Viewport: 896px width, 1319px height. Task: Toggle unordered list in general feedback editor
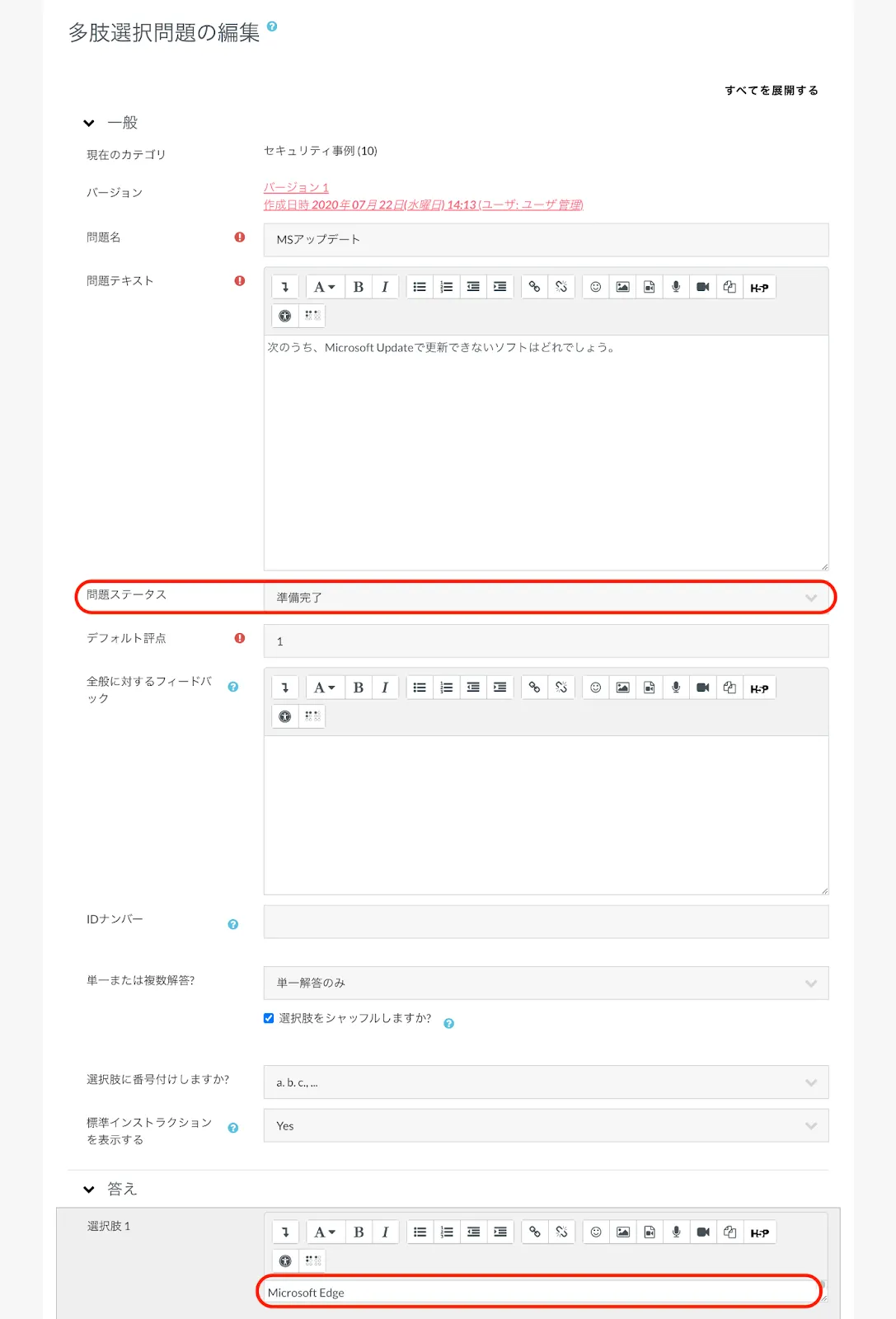[420, 688]
